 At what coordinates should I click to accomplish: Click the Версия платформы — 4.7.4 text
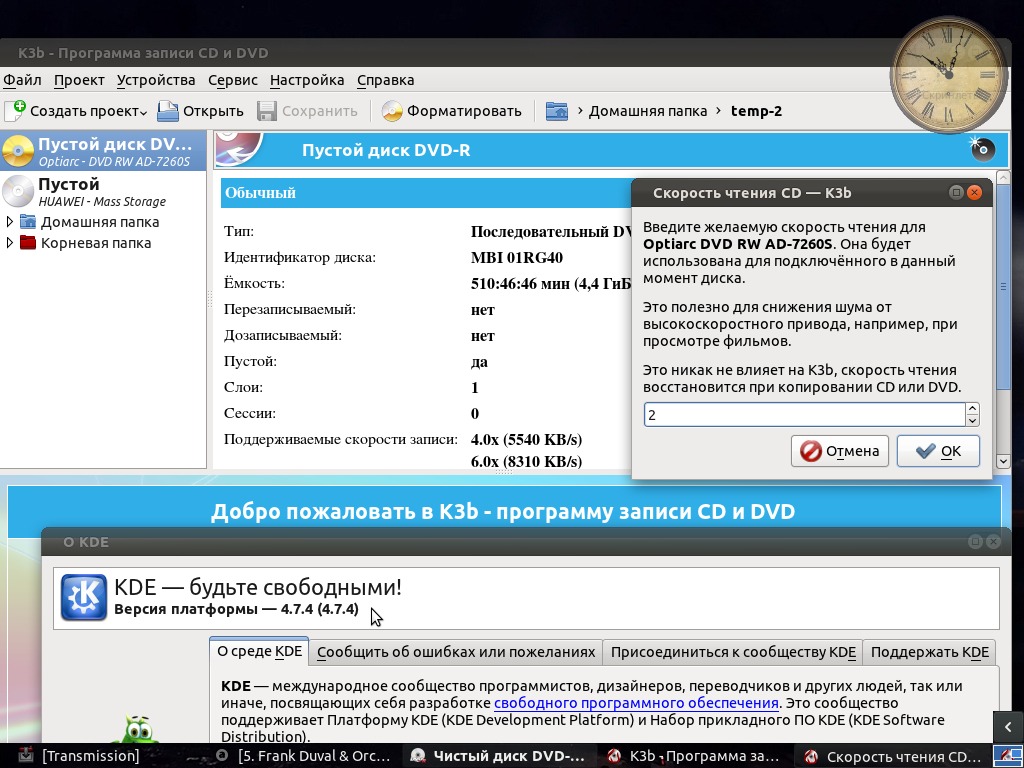click(x=236, y=609)
